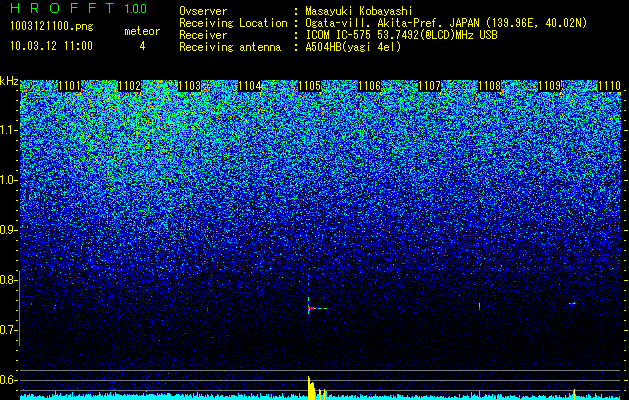Click the Receiving antenna field label

[x=230, y=47]
